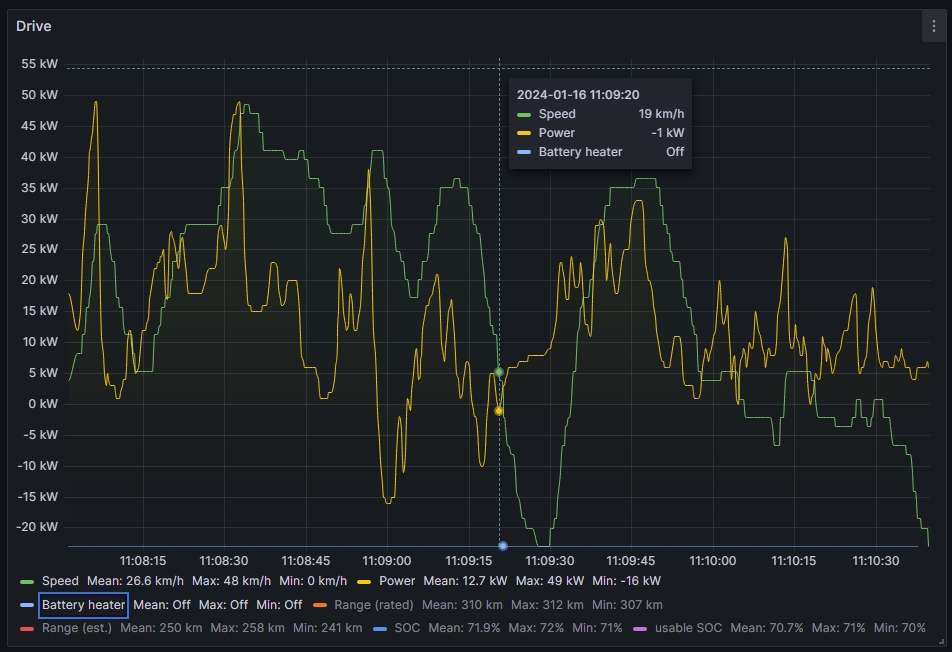Click the orange Range (rated) color swatch
The image size is (952, 652).
pos(319,605)
